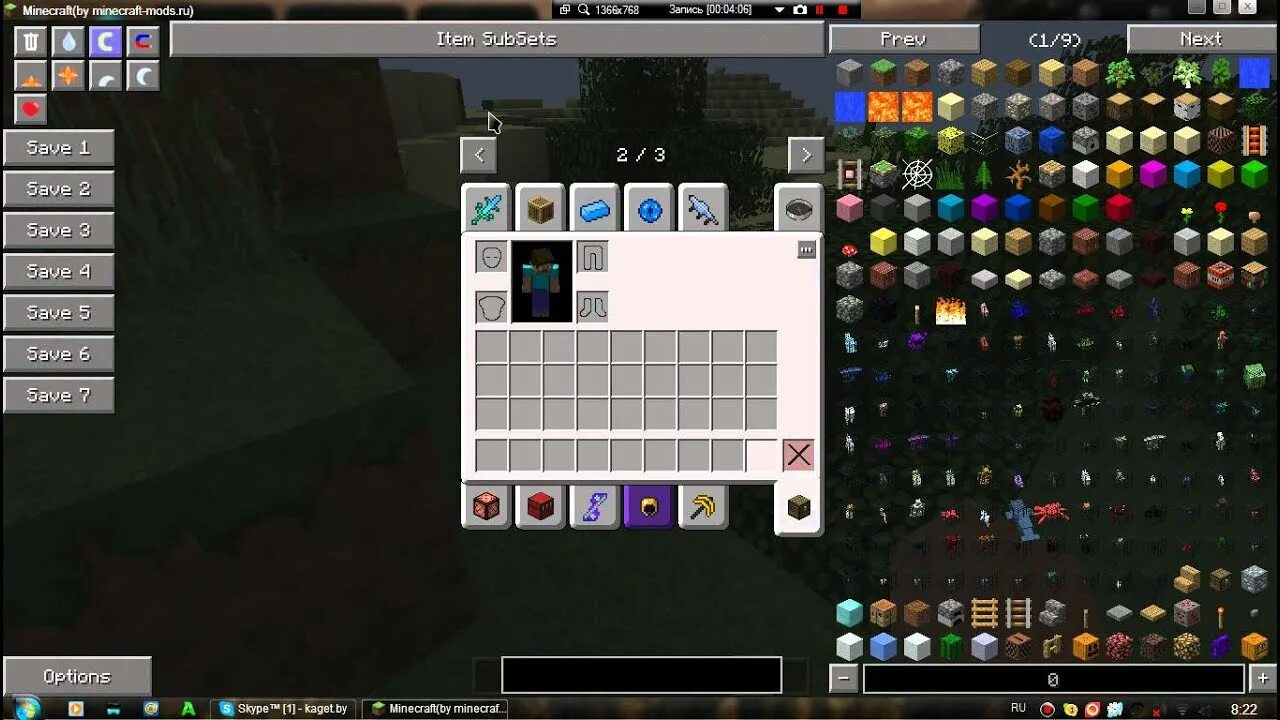Open the Windows Start menu

pos(25,708)
